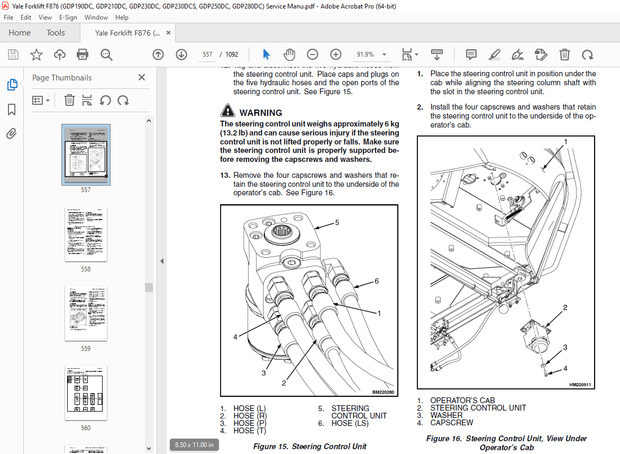This screenshot has width=620, height=454.
Task: Open the E-Sign menu
Action: click(x=68, y=17)
